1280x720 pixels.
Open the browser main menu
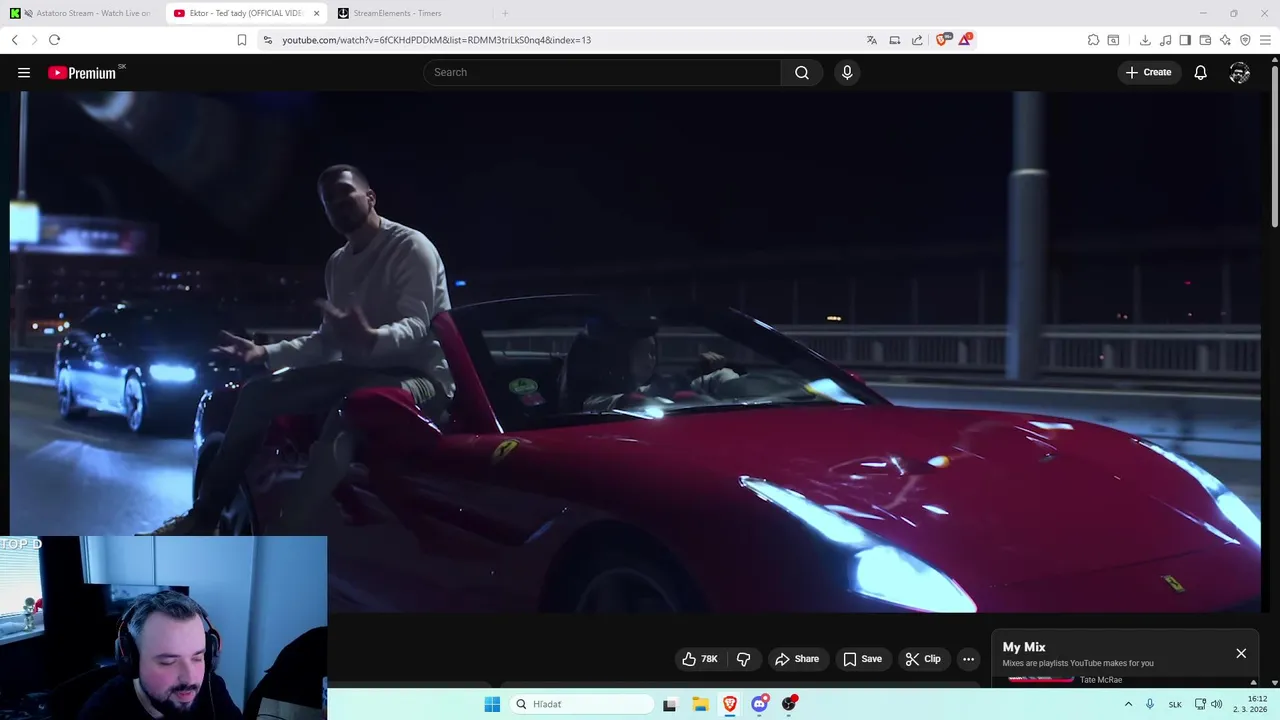pyautogui.click(x=1265, y=40)
